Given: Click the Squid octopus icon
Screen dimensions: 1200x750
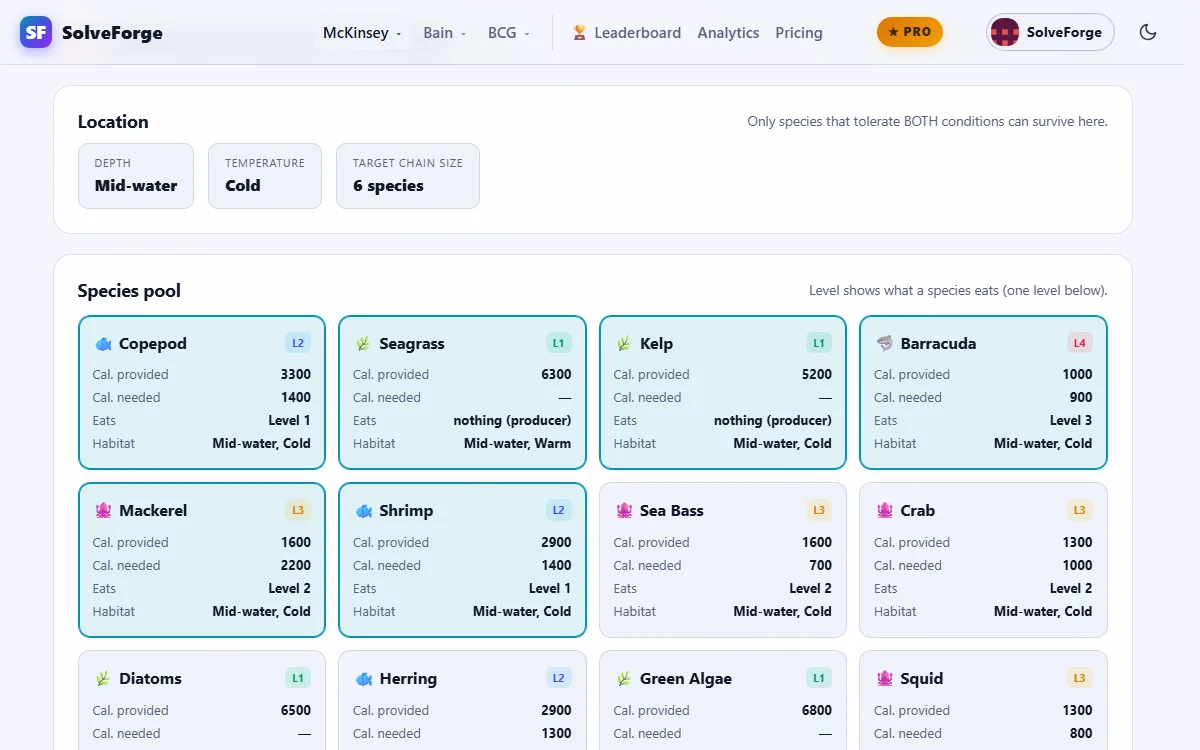Looking at the screenshot, I should [x=884, y=678].
